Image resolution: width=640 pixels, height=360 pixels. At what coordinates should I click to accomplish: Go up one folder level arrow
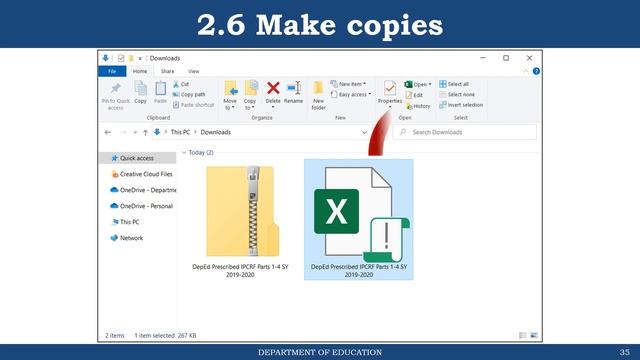click(x=145, y=132)
